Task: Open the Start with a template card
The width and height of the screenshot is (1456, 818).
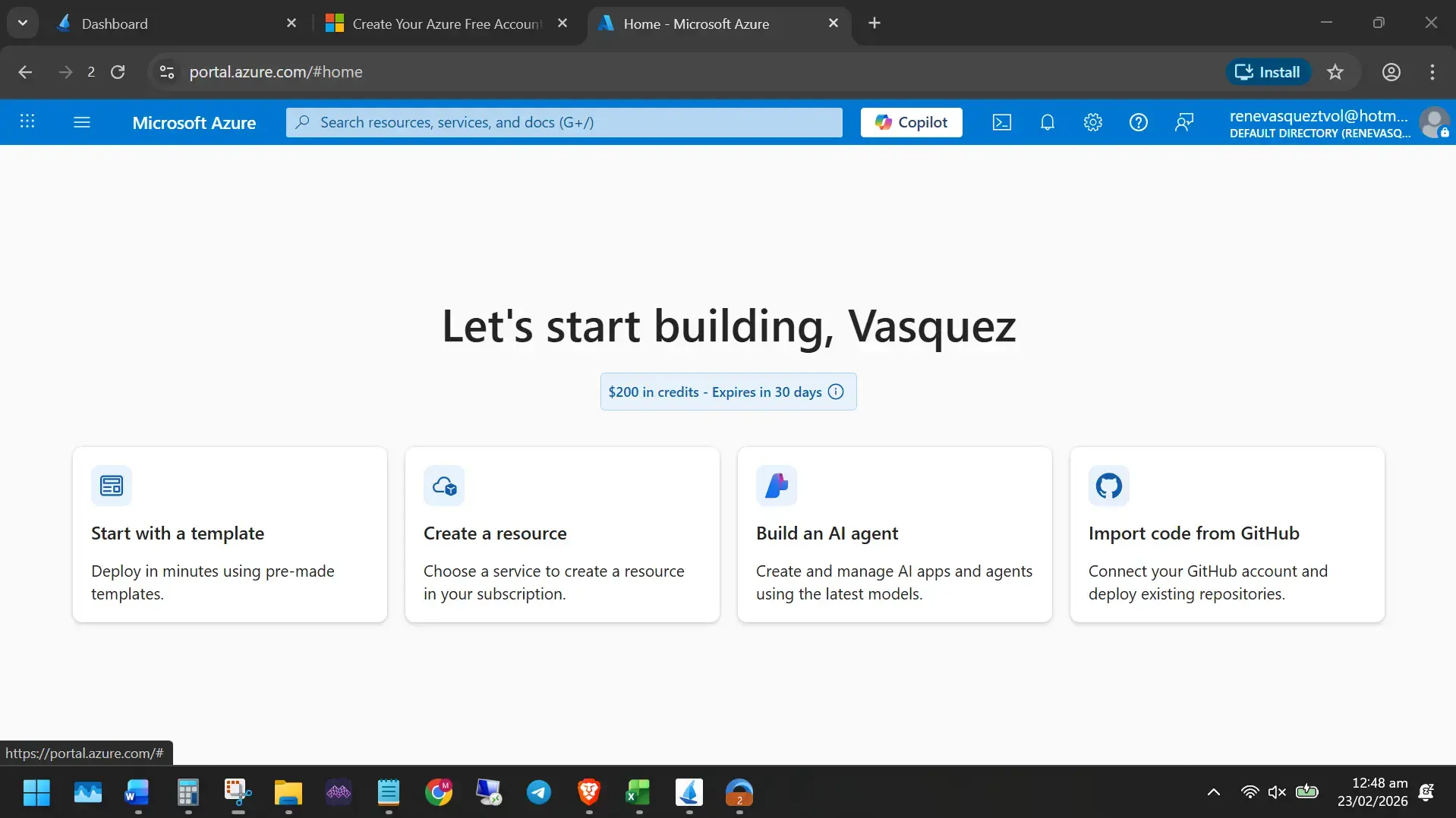Action: (x=230, y=535)
